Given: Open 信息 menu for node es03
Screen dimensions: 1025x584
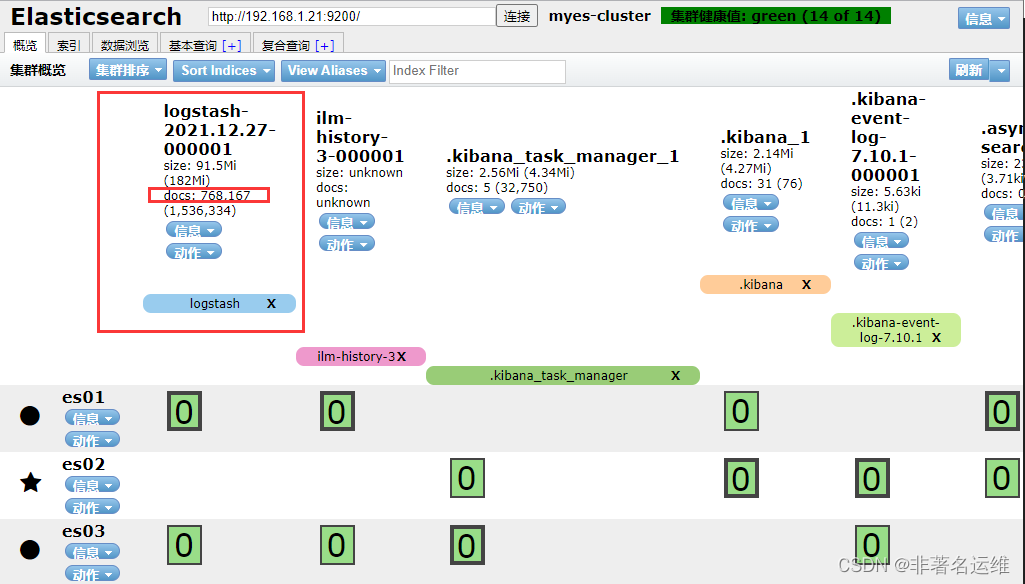Looking at the screenshot, I should point(92,552).
